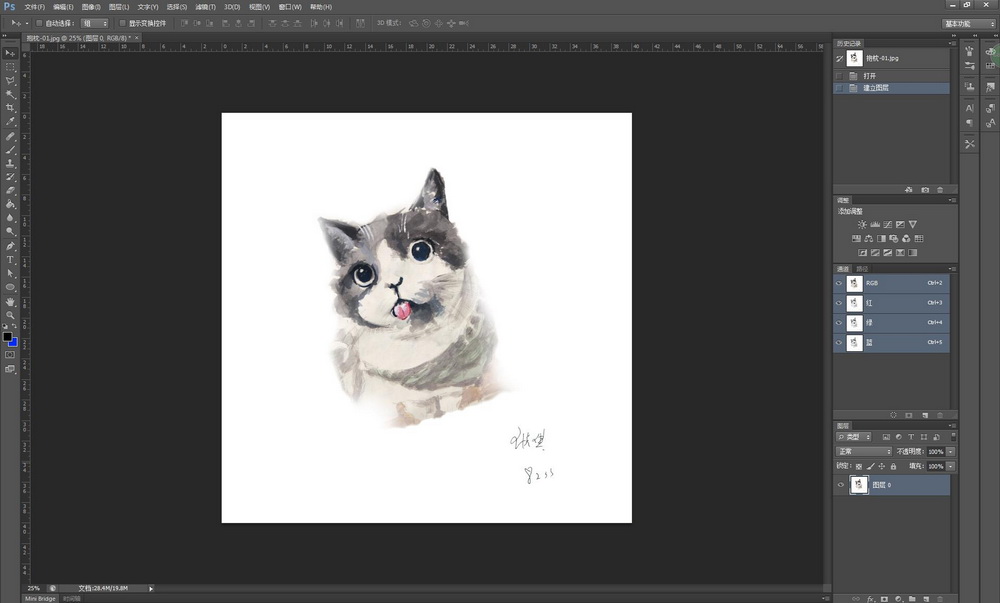This screenshot has height=603, width=1000.
Task: Add a Levels adjustment
Action: tap(875, 224)
